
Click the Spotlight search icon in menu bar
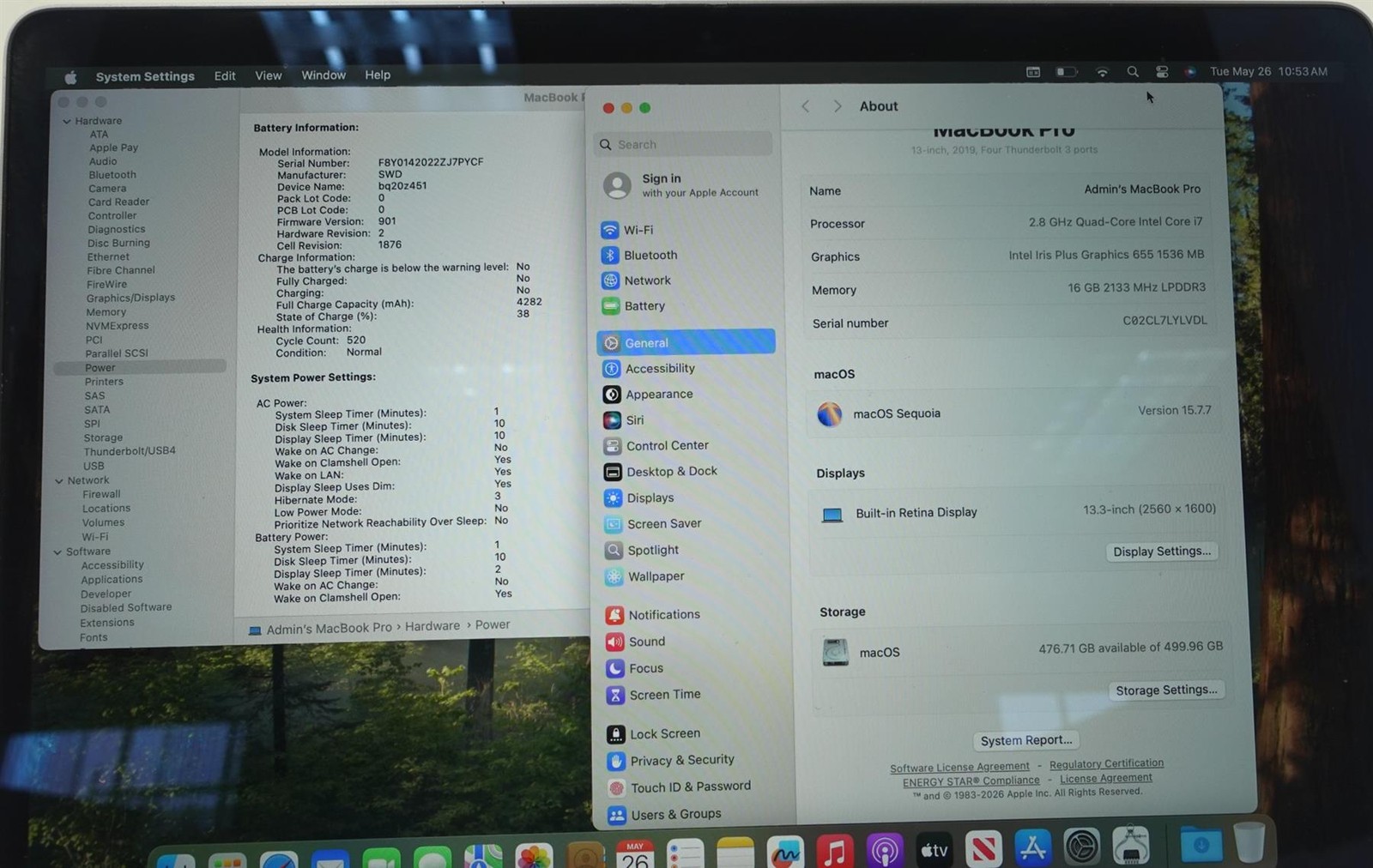tap(1133, 72)
